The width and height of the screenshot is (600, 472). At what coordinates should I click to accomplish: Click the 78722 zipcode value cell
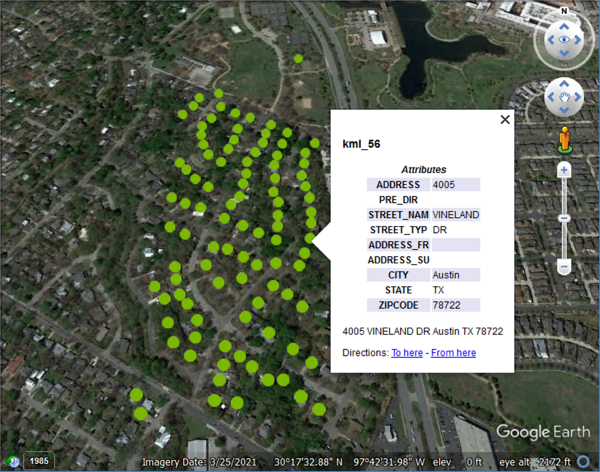click(x=456, y=305)
